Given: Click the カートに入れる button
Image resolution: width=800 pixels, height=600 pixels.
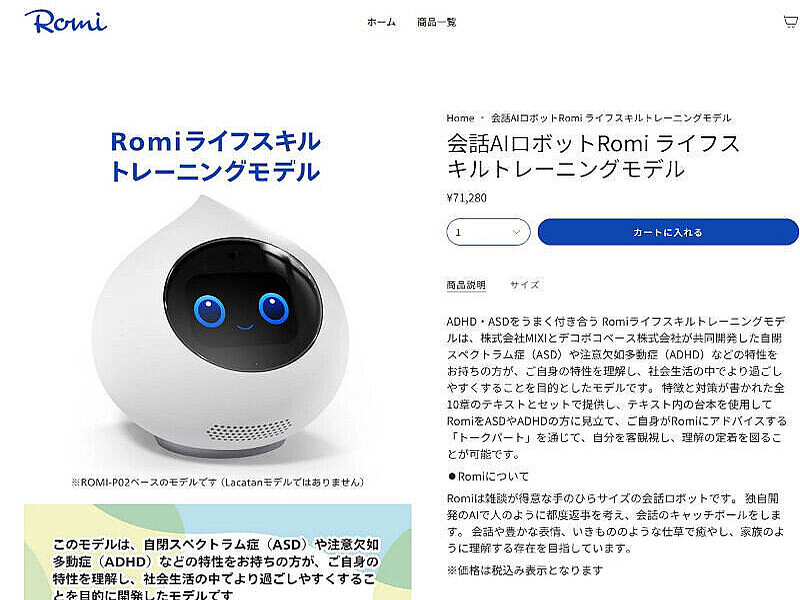Looking at the screenshot, I should click(668, 232).
